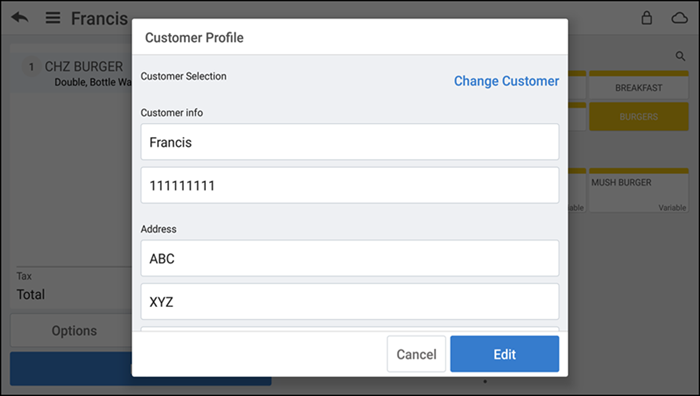700x396 pixels.
Task: Click the cloud sync icon
Action: tap(679, 18)
